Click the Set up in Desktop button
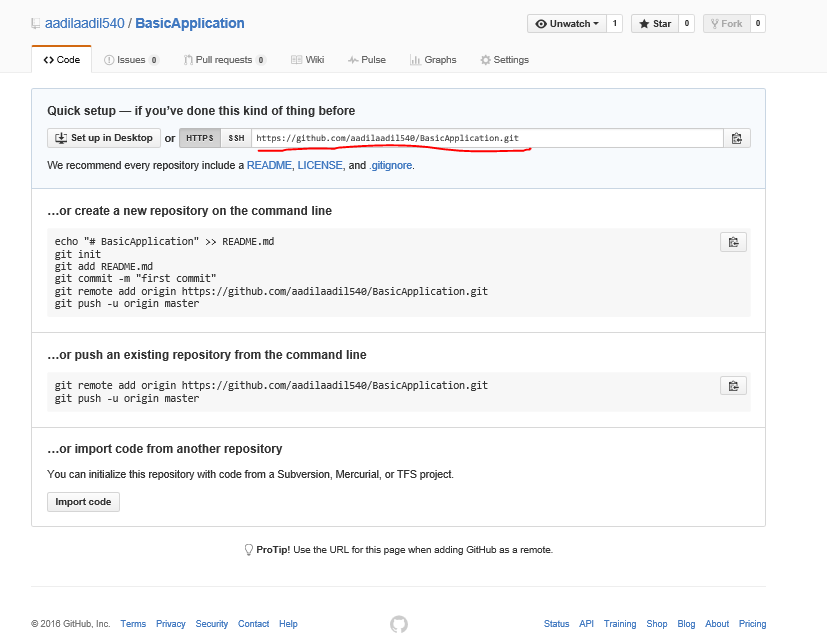The width and height of the screenshot is (827, 642). pos(103,138)
